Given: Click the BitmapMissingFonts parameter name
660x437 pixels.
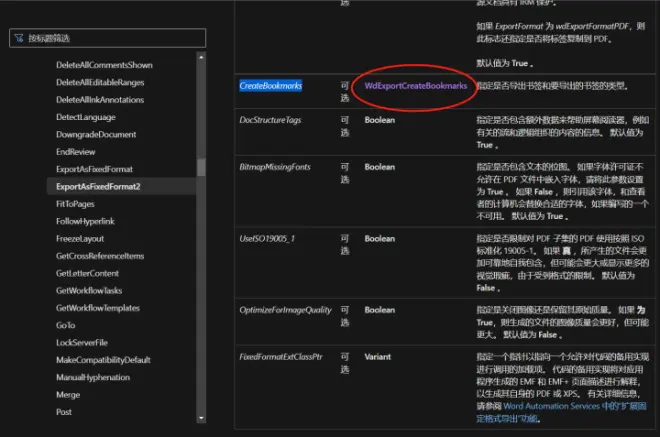Looking at the screenshot, I should (x=275, y=167).
